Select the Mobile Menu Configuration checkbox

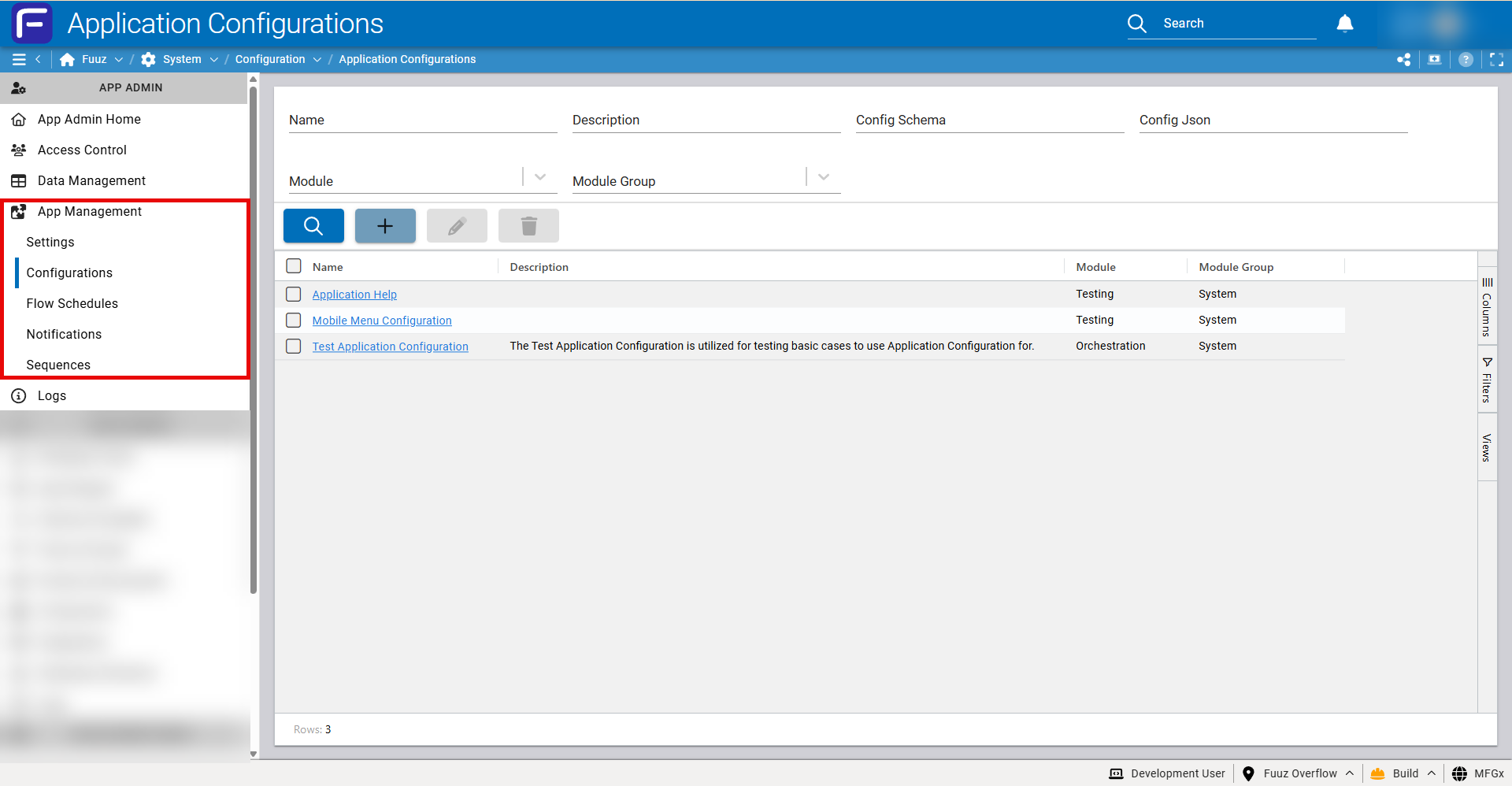[x=294, y=320]
